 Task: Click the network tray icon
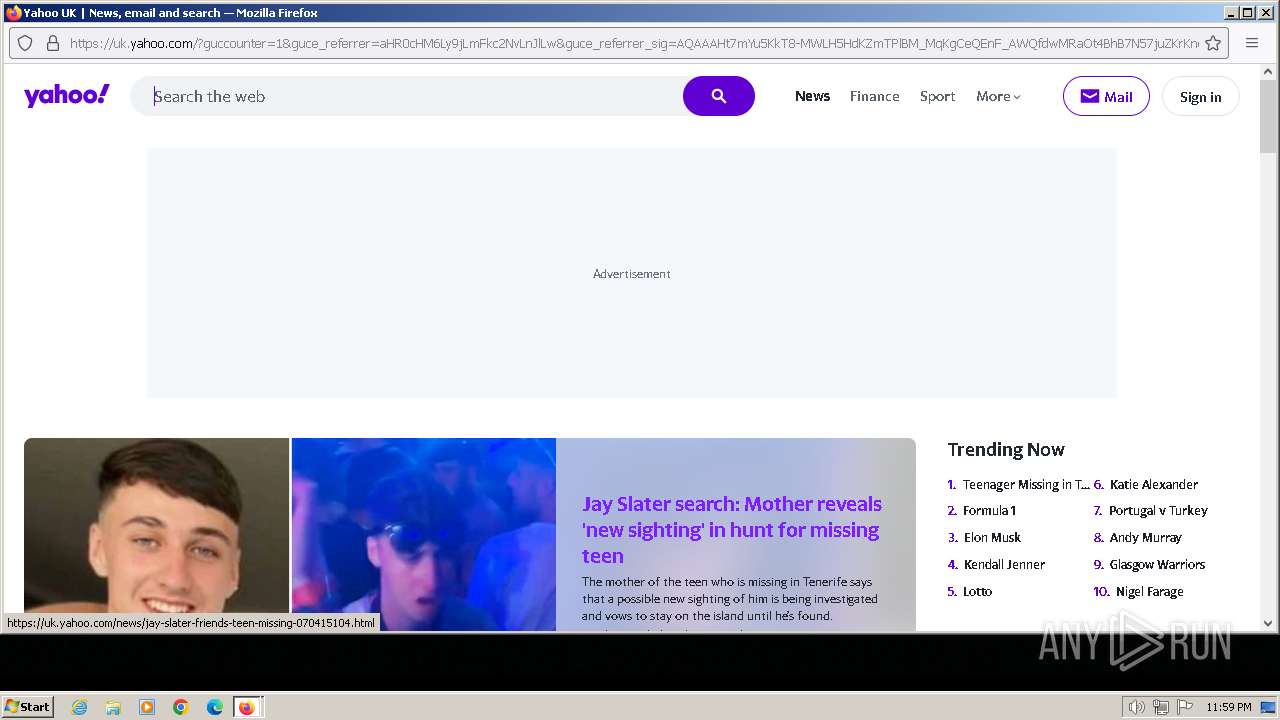(1161, 707)
